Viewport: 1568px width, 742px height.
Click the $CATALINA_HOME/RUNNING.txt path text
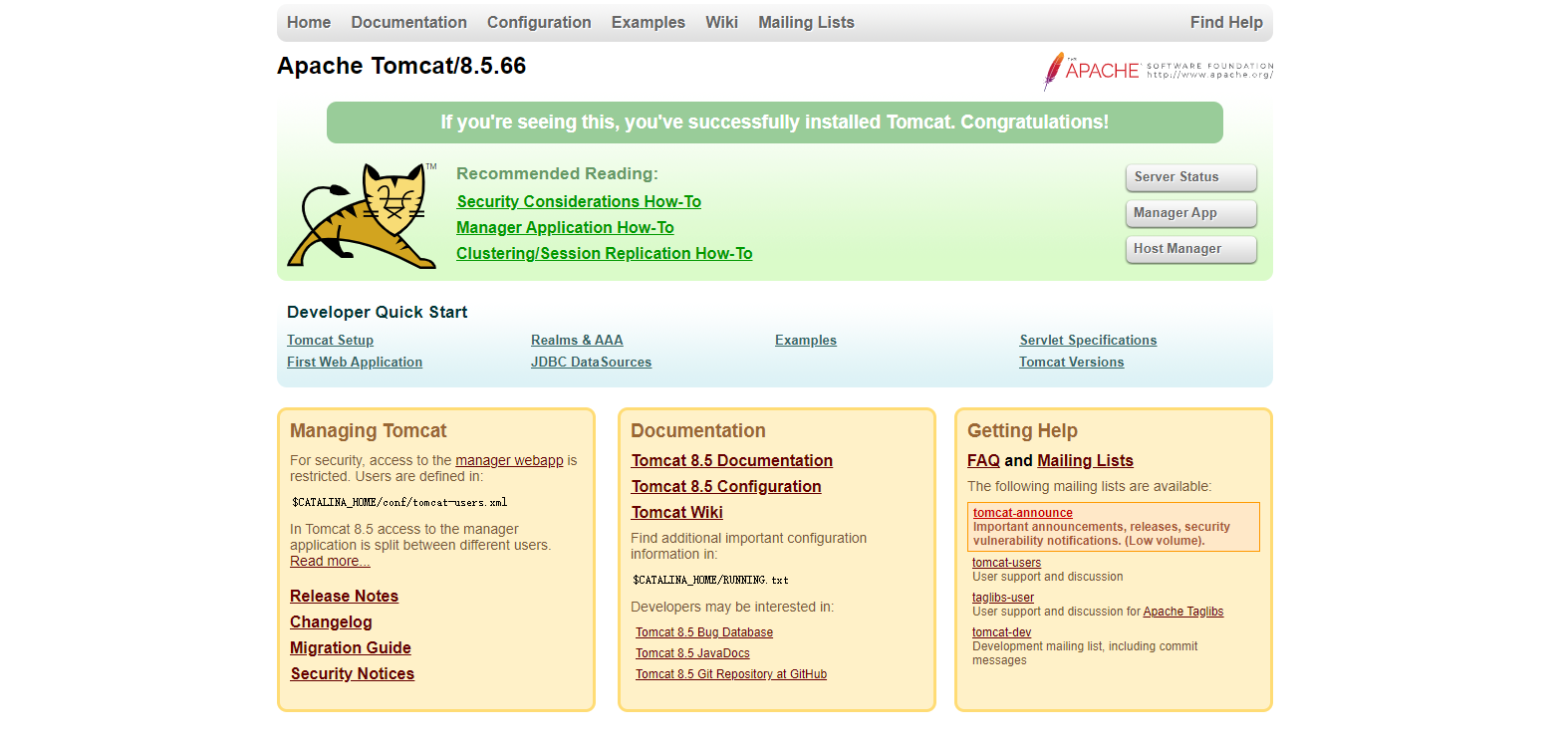710,580
